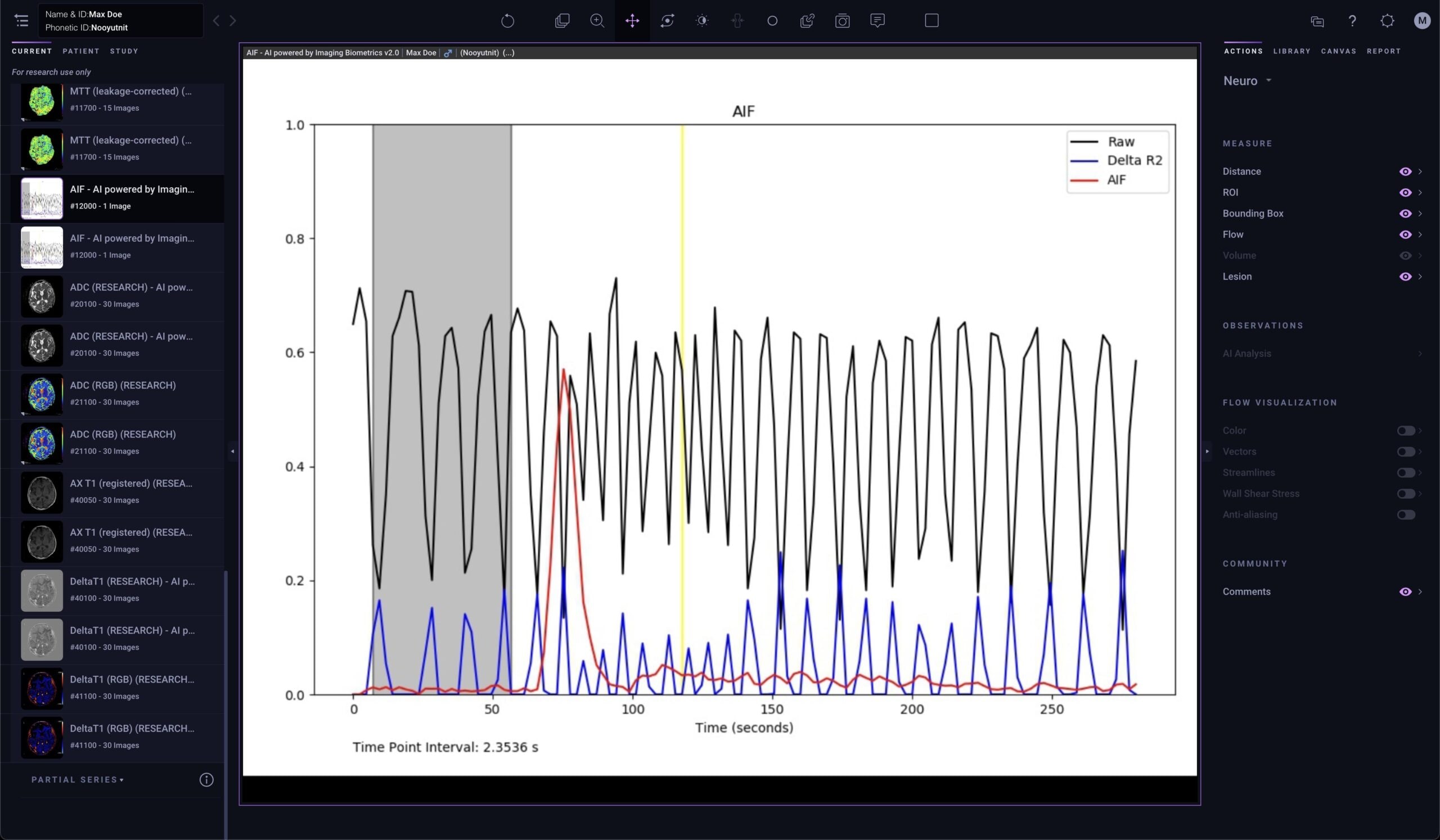
Task: Toggle the Wall Shear Stress switch
Action: tap(1406, 494)
